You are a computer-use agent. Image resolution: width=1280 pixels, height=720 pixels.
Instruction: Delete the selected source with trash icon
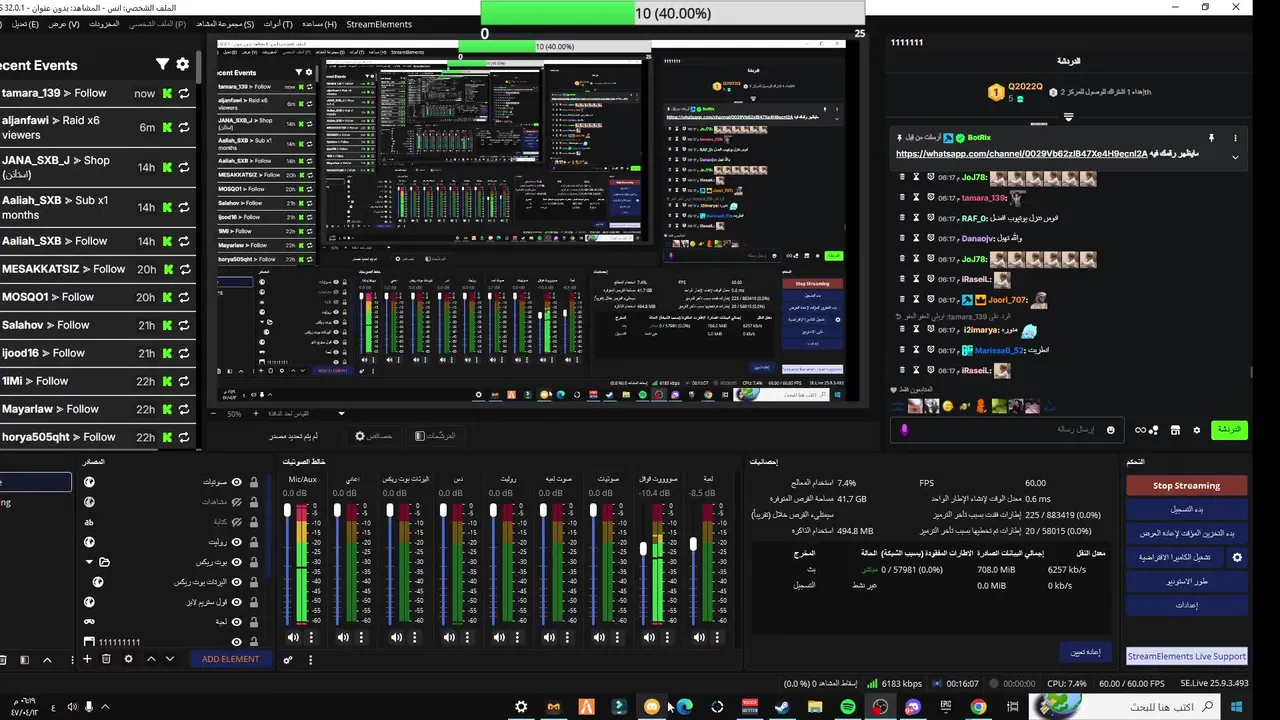106,659
